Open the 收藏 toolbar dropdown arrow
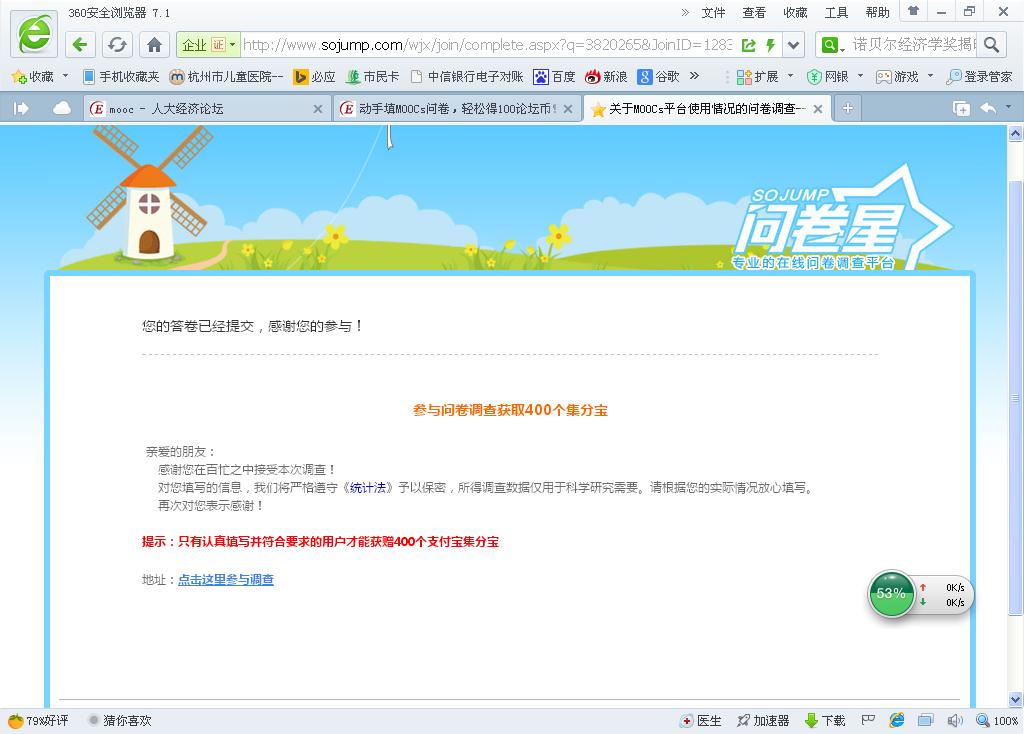The height and width of the screenshot is (734, 1024). [x=65, y=76]
